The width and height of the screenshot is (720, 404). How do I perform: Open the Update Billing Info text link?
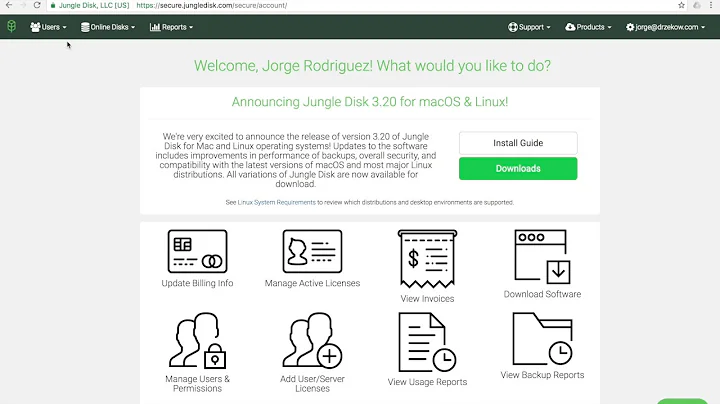(197, 283)
